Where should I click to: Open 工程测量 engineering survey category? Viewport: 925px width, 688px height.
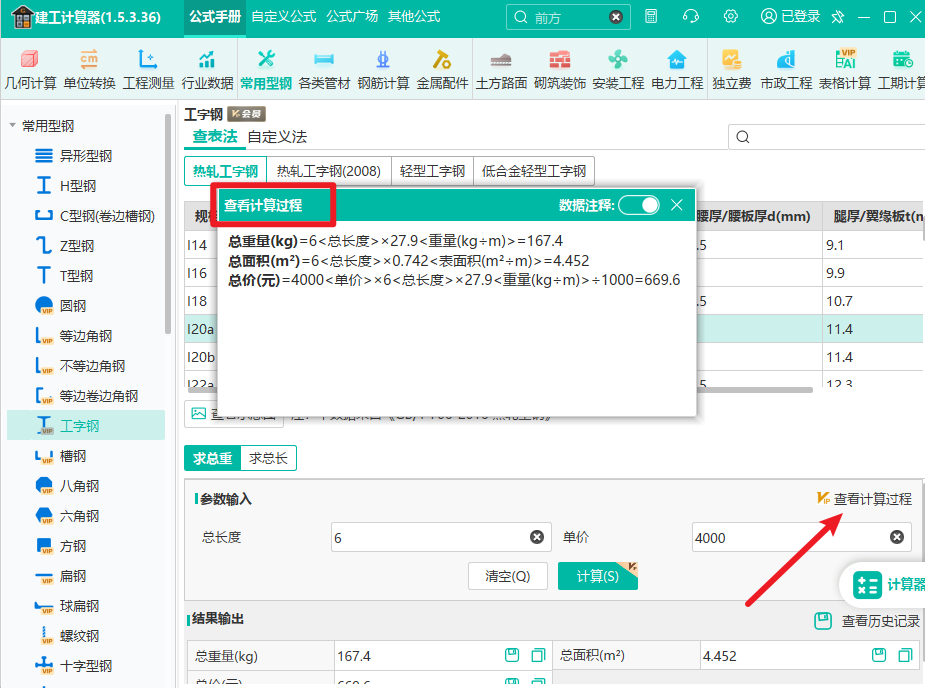[148, 70]
